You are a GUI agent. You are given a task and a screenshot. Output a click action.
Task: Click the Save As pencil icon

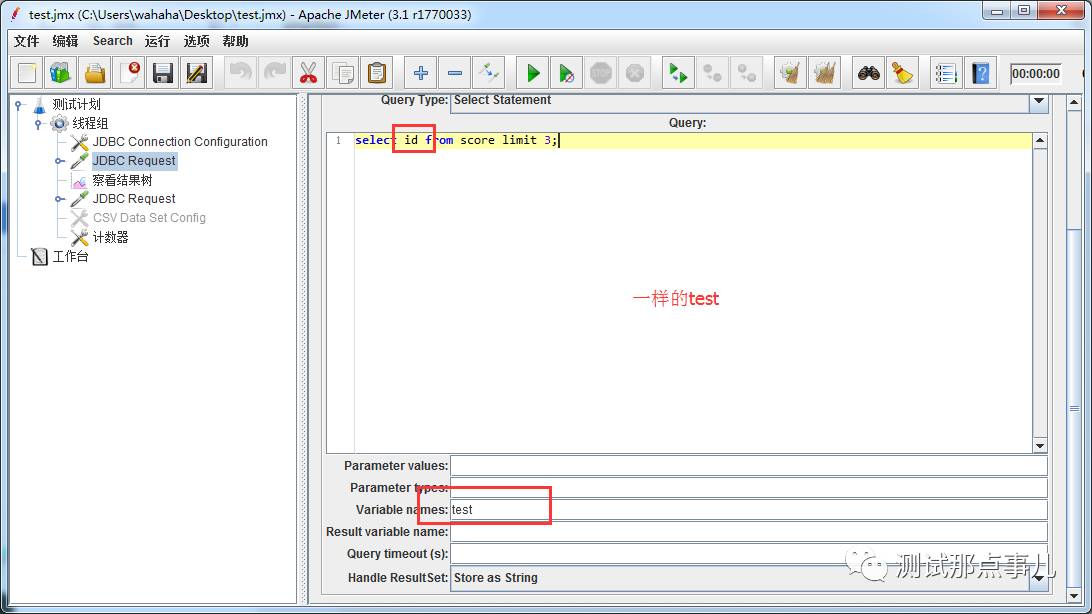click(x=196, y=73)
